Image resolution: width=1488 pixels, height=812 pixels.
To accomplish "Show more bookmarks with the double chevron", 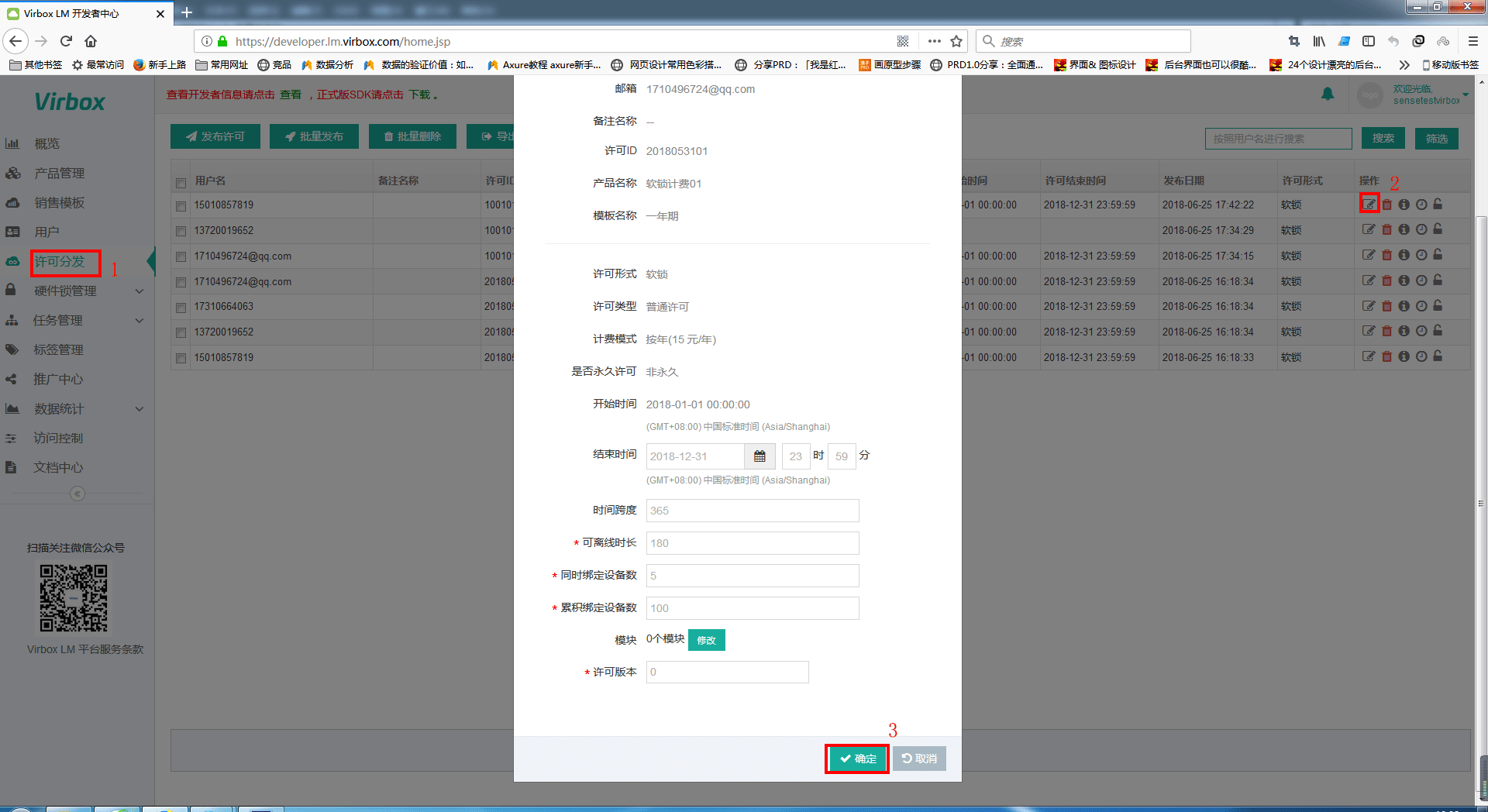I will click(x=1404, y=65).
